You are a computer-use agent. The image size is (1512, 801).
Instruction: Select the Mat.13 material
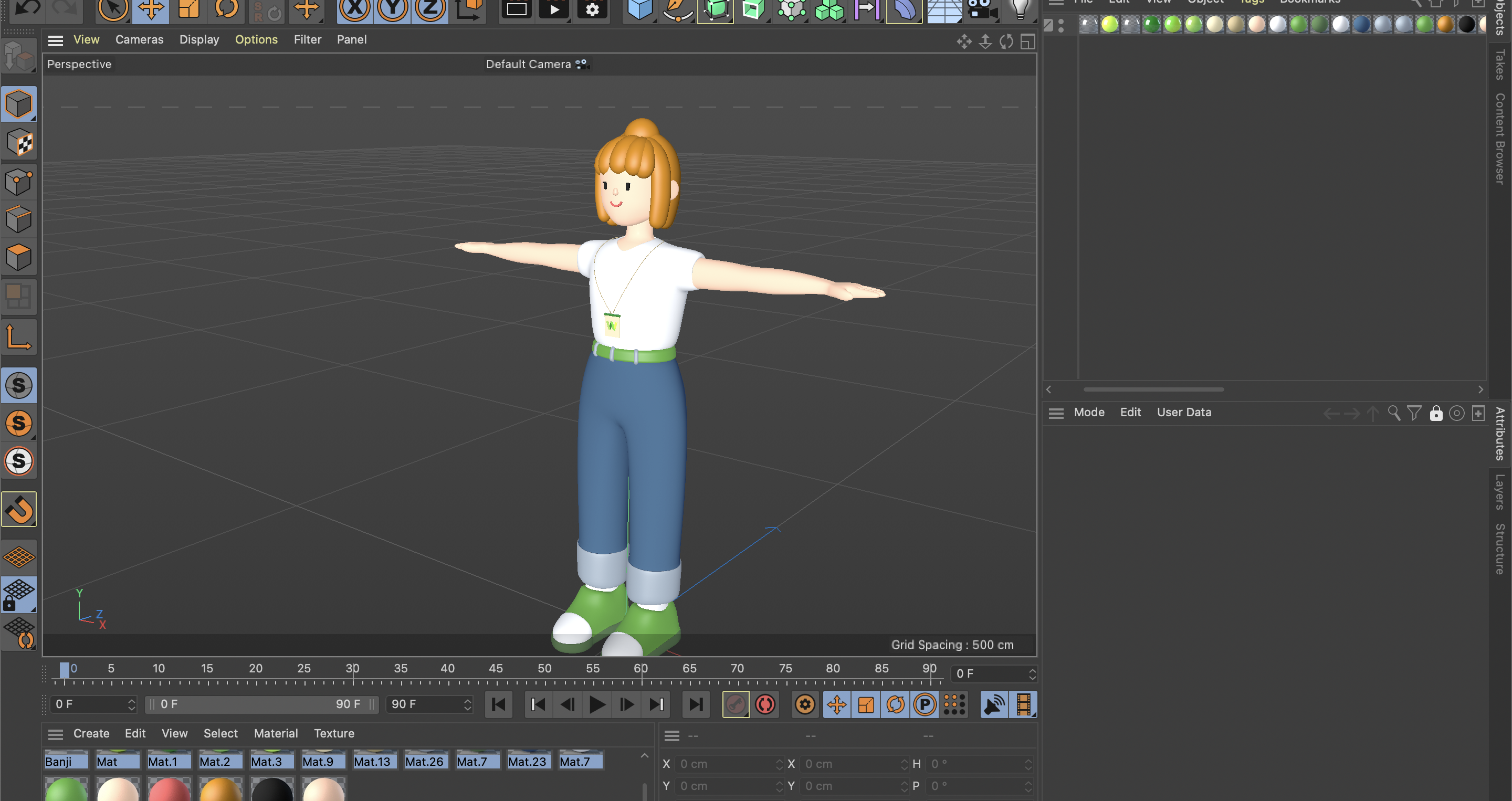[374, 761]
